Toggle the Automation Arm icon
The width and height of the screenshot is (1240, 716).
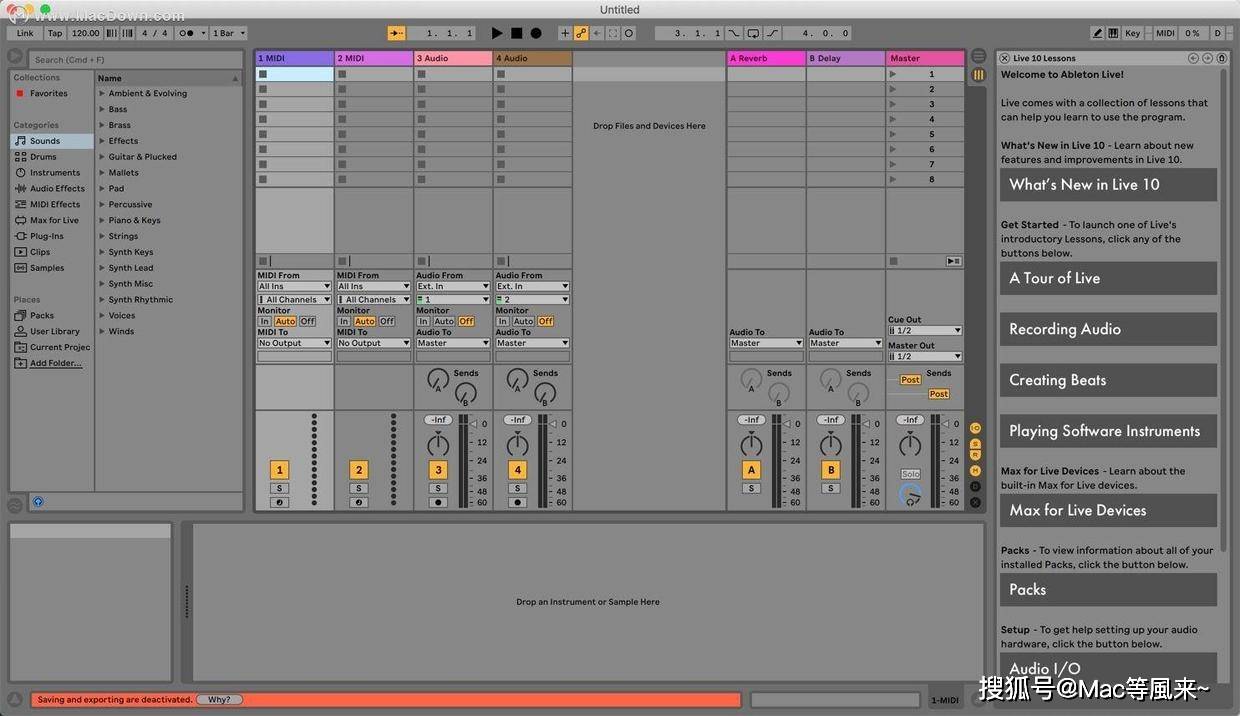581,33
